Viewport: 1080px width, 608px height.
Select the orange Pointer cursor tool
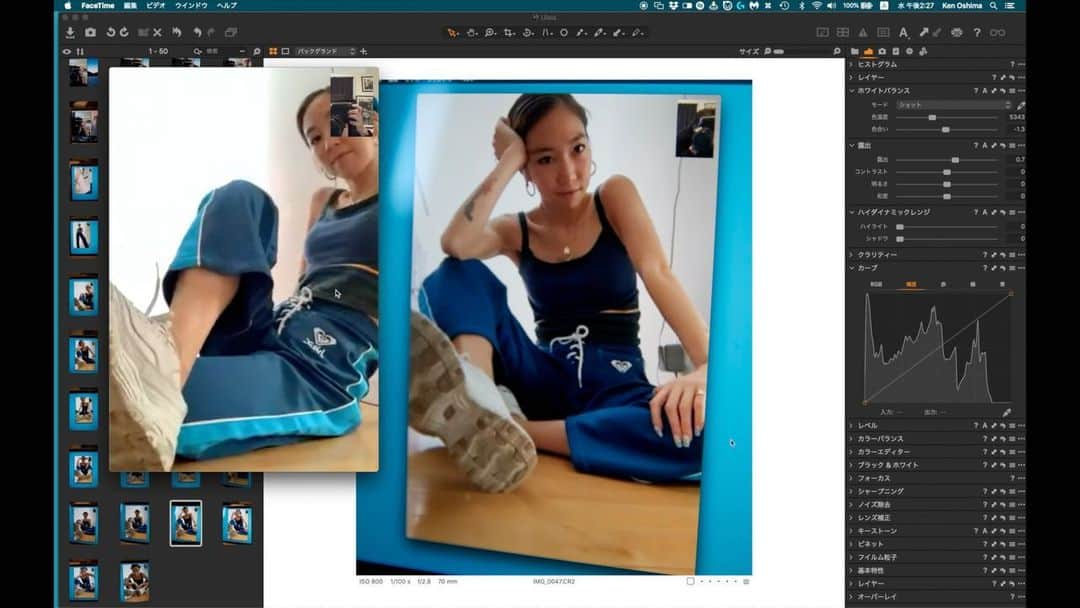point(453,32)
